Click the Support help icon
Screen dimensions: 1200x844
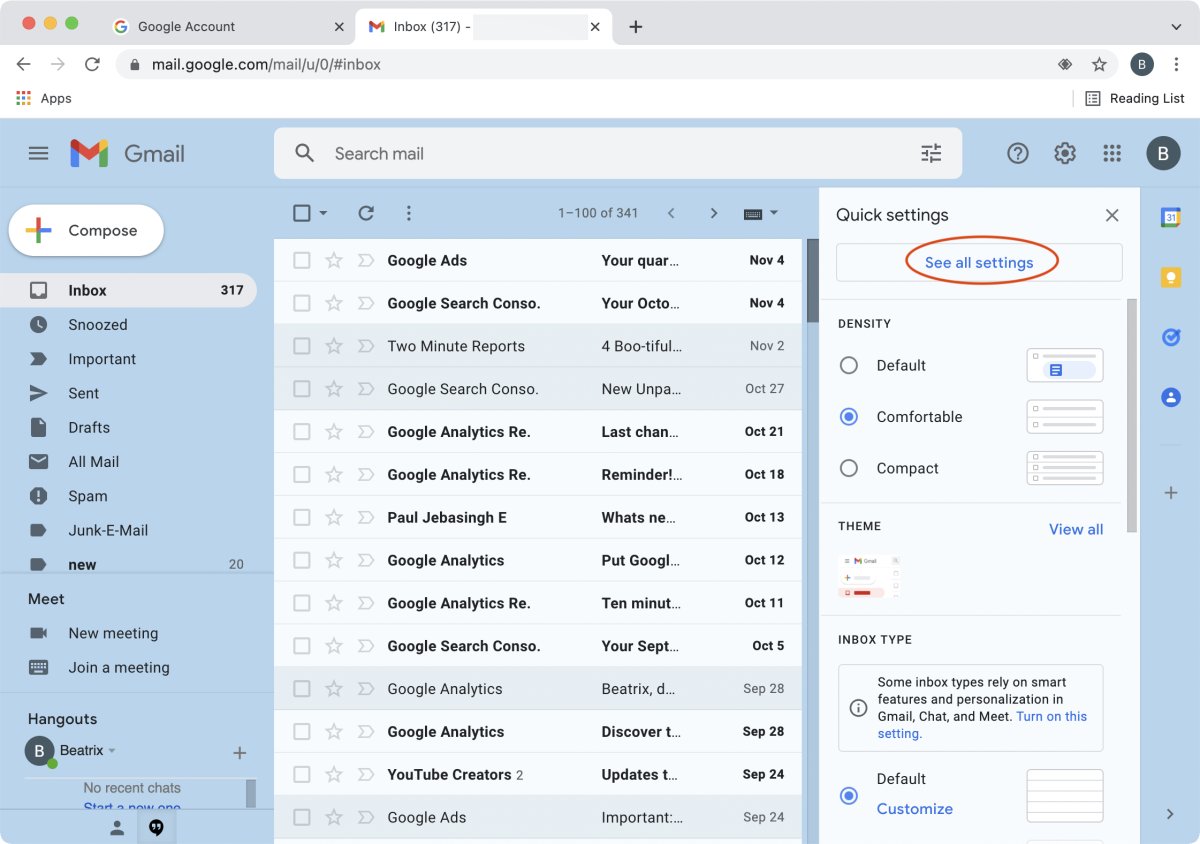click(x=1018, y=153)
